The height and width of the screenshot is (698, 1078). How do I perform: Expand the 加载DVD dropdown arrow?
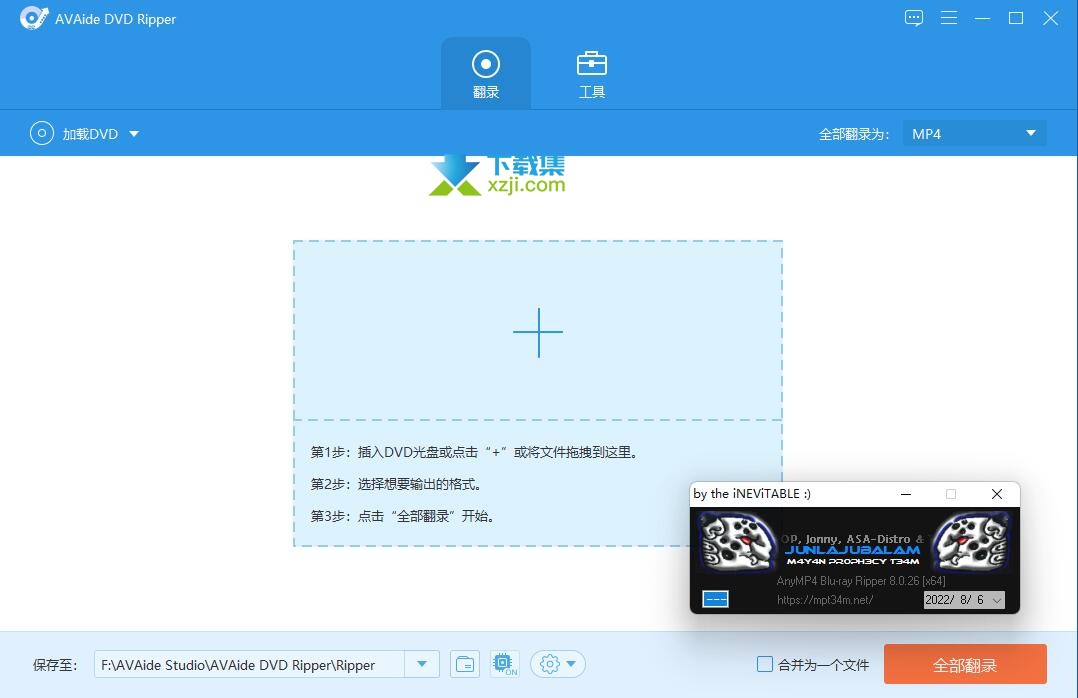pyautogui.click(x=134, y=134)
